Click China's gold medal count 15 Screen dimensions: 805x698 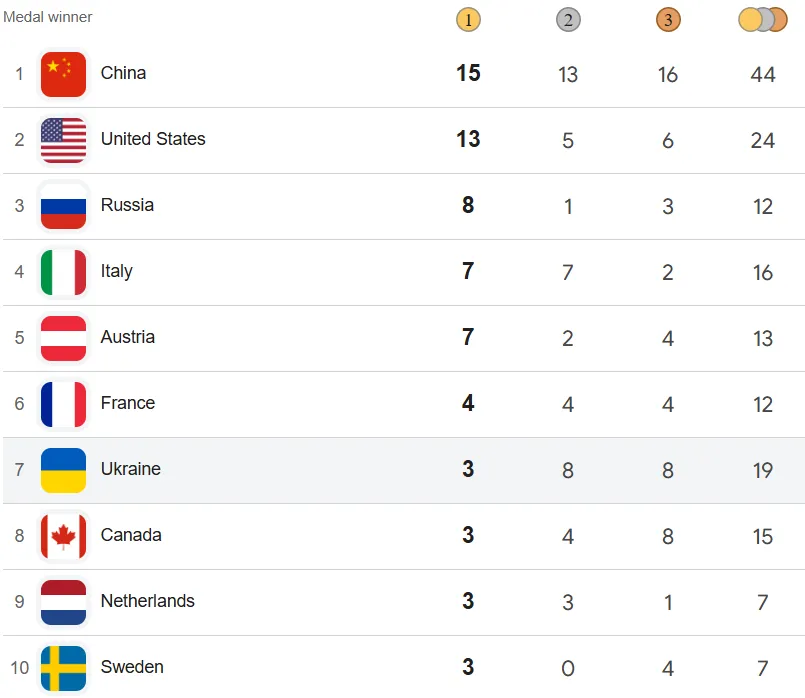point(468,73)
